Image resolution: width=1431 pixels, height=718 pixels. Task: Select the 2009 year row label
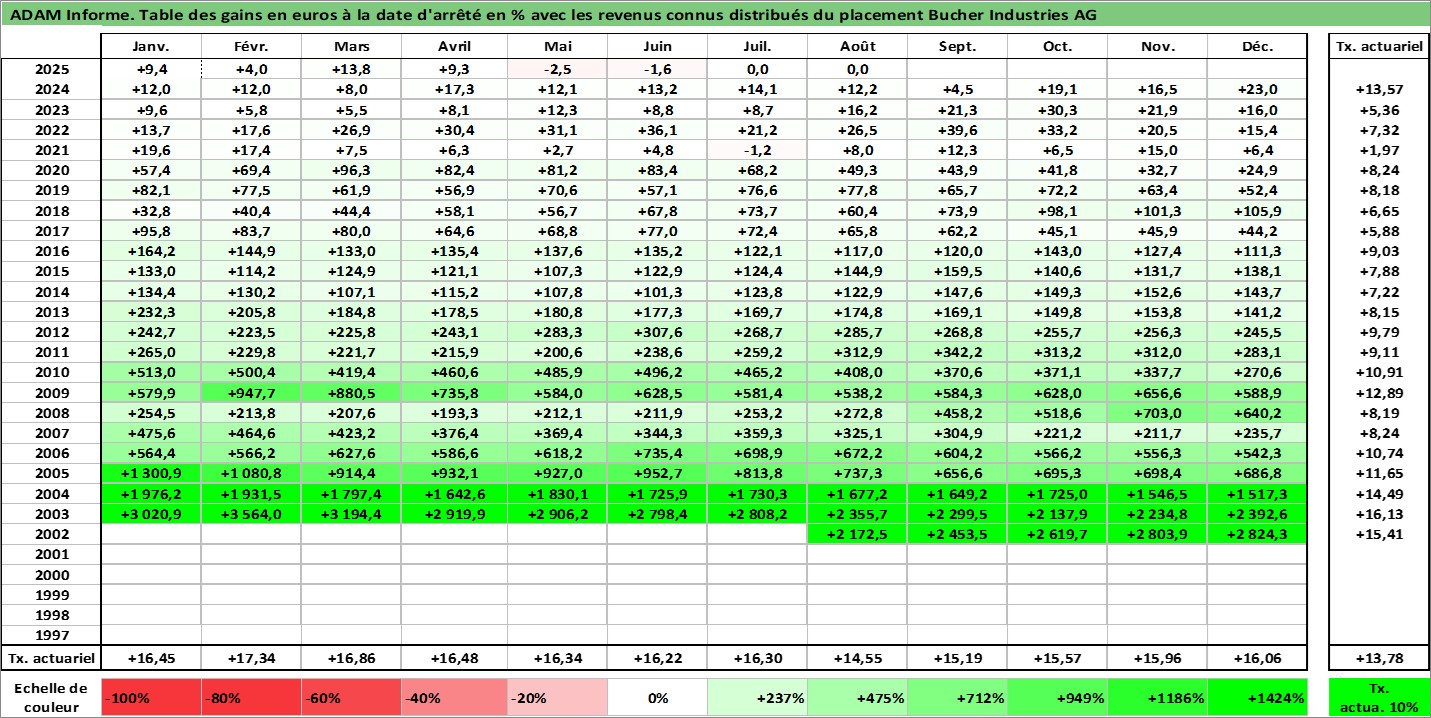51,392
